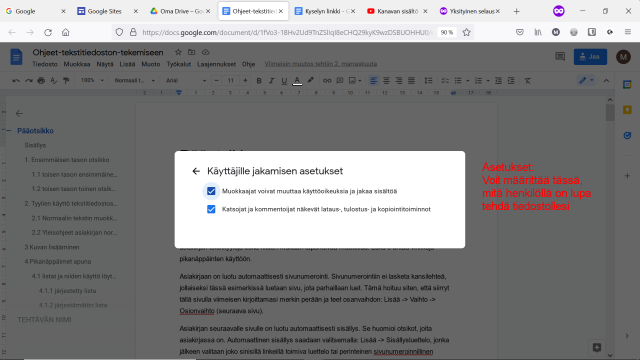Viewport: 640px width, 360px height.
Task: Open last edit link Viimeisin muutos
Action: pyautogui.click(x=321, y=64)
